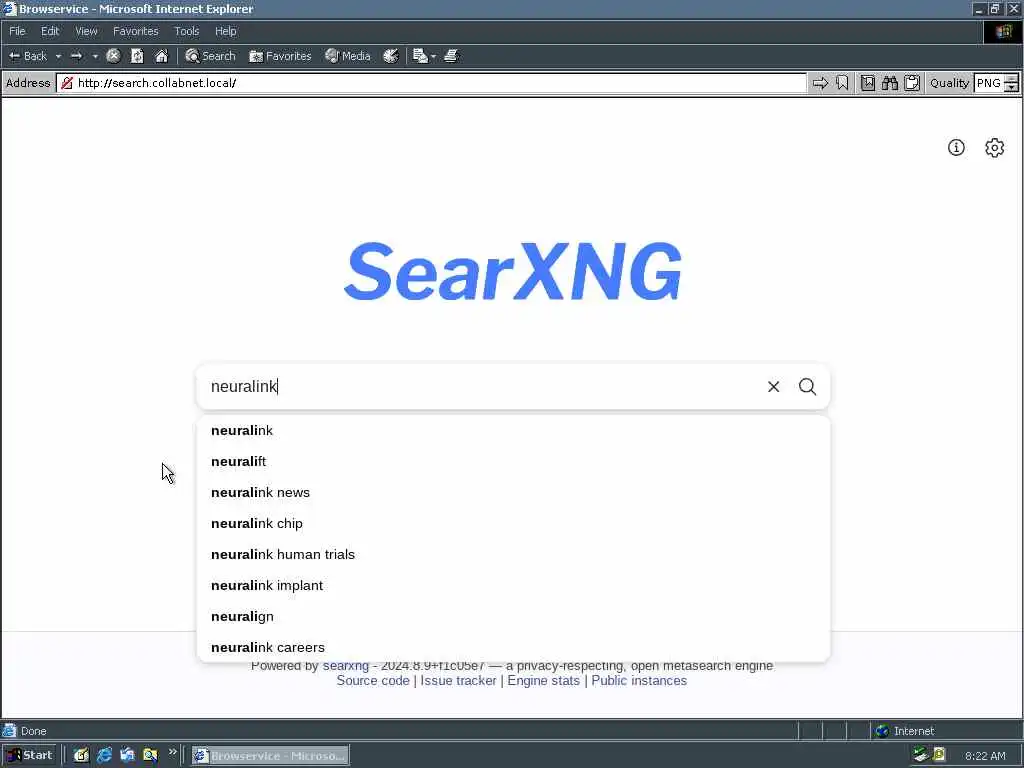Click the Refresh page icon
1024x768 pixels.
[x=137, y=56]
